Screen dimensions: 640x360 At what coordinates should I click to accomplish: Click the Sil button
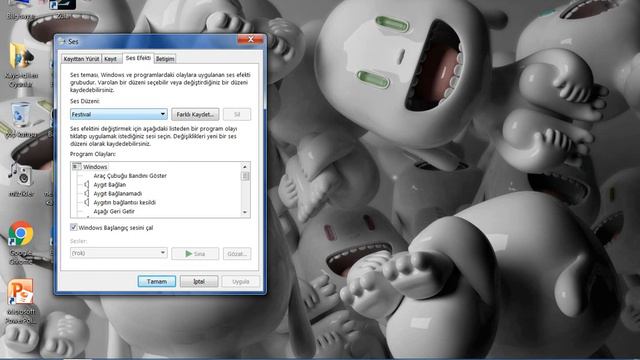(x=237, y=114)
